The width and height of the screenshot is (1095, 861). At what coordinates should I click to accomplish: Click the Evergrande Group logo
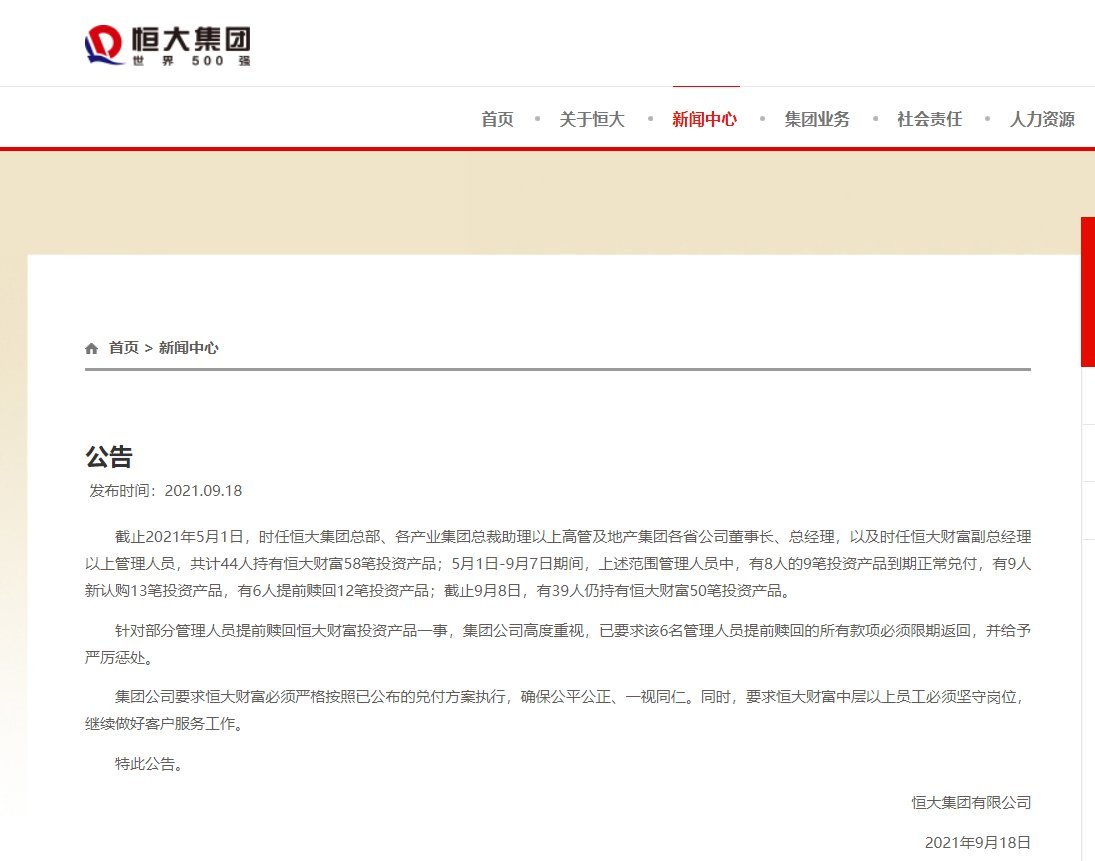[x=168, y=45]
